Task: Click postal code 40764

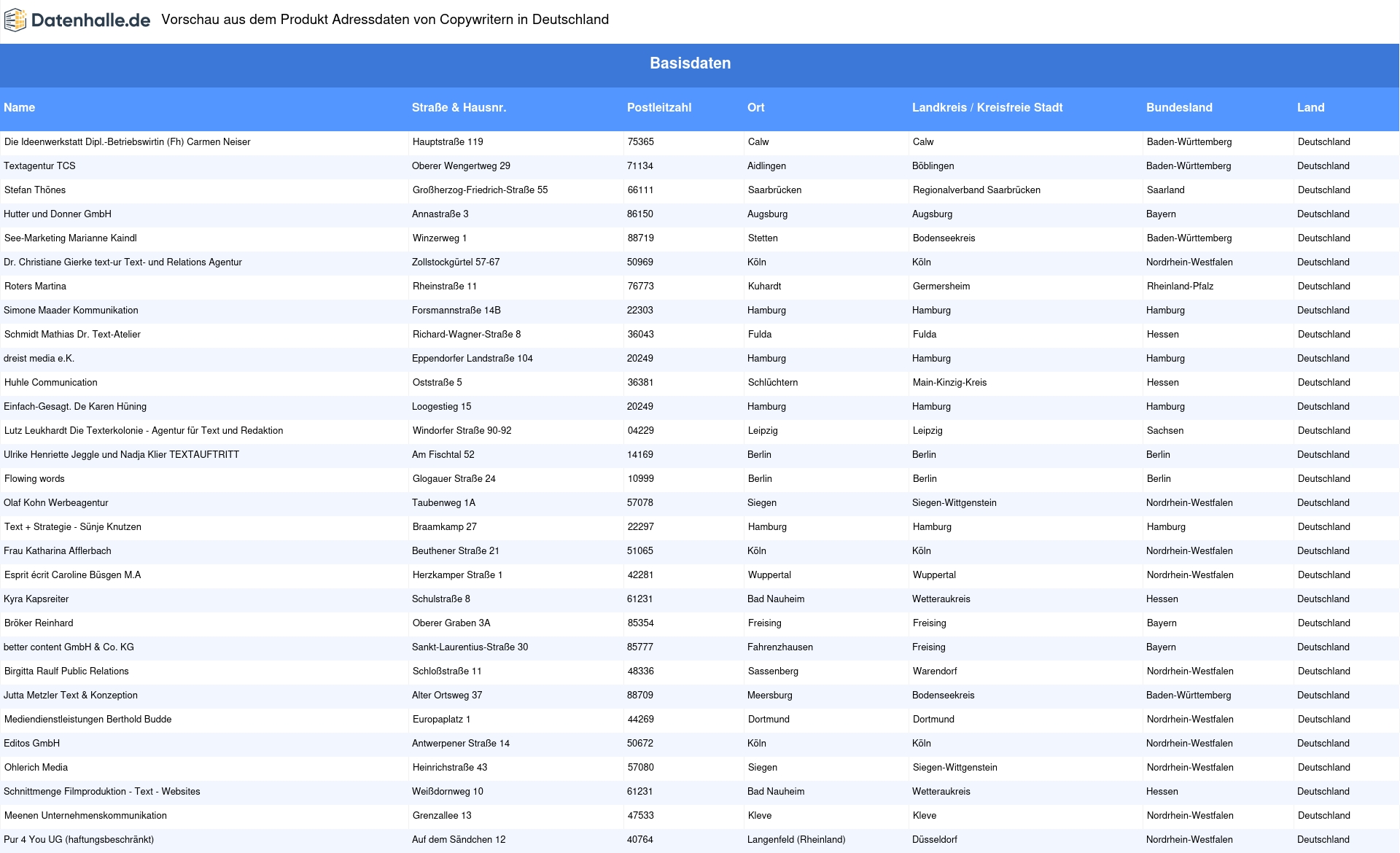Action: point(640,840)
